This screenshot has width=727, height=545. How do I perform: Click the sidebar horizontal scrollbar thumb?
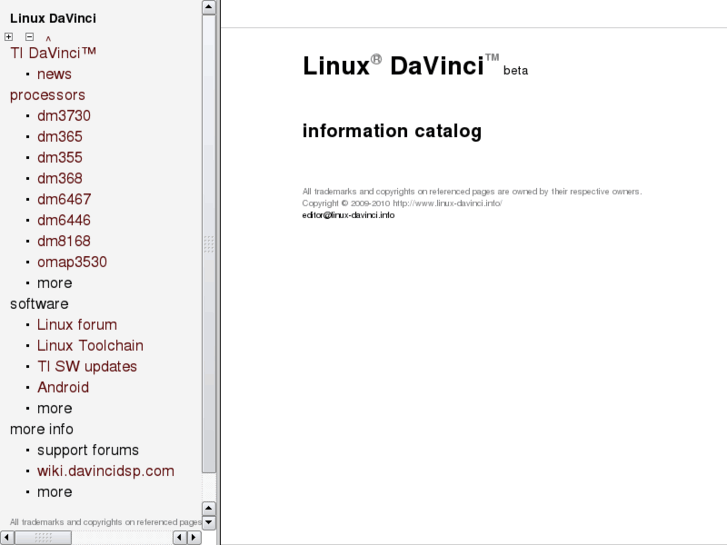click(43, 538)
